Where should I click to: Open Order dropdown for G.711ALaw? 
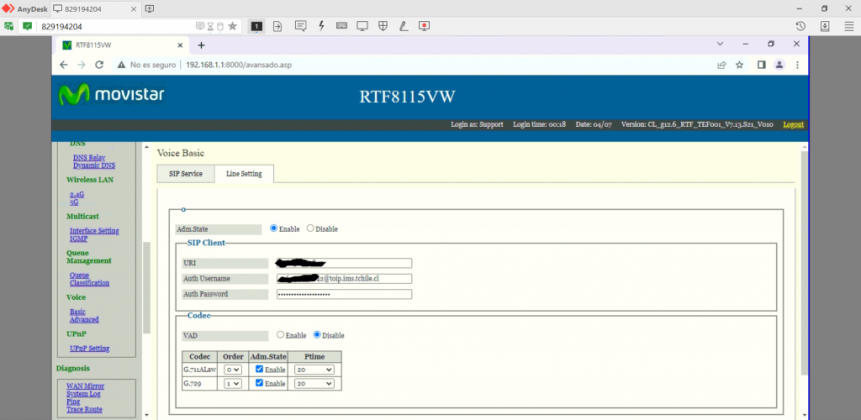pos(233,369)
